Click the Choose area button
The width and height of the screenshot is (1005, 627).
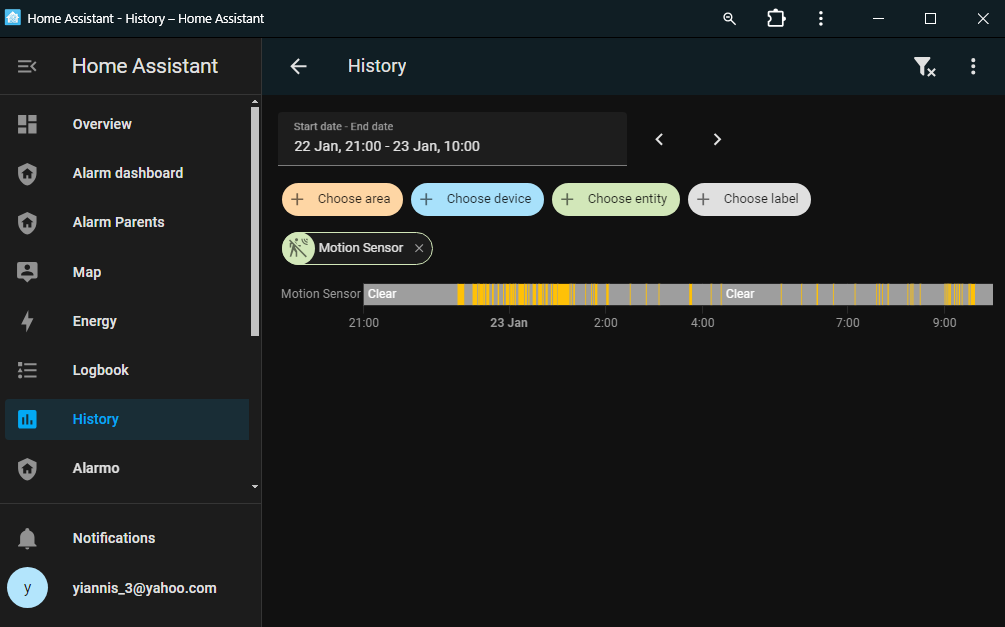342,199
